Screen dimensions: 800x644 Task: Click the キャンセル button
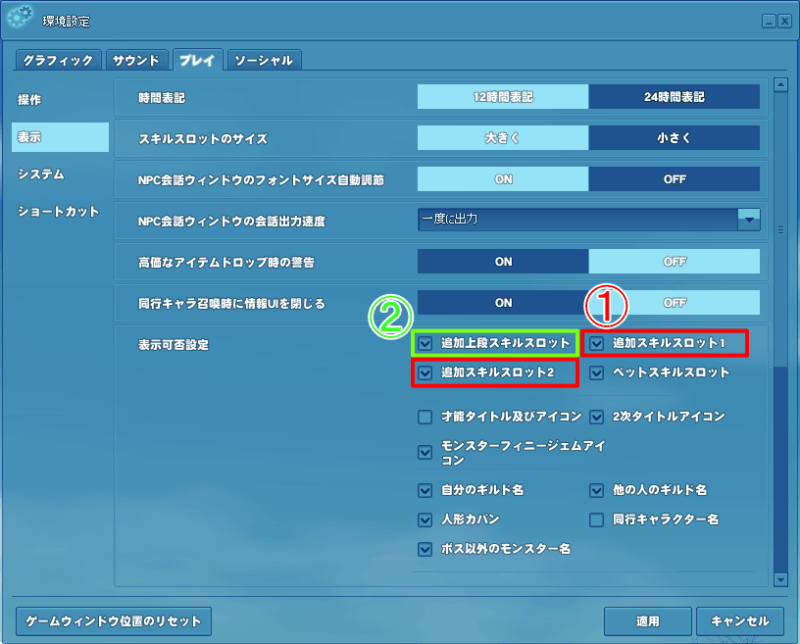[739, 620]
